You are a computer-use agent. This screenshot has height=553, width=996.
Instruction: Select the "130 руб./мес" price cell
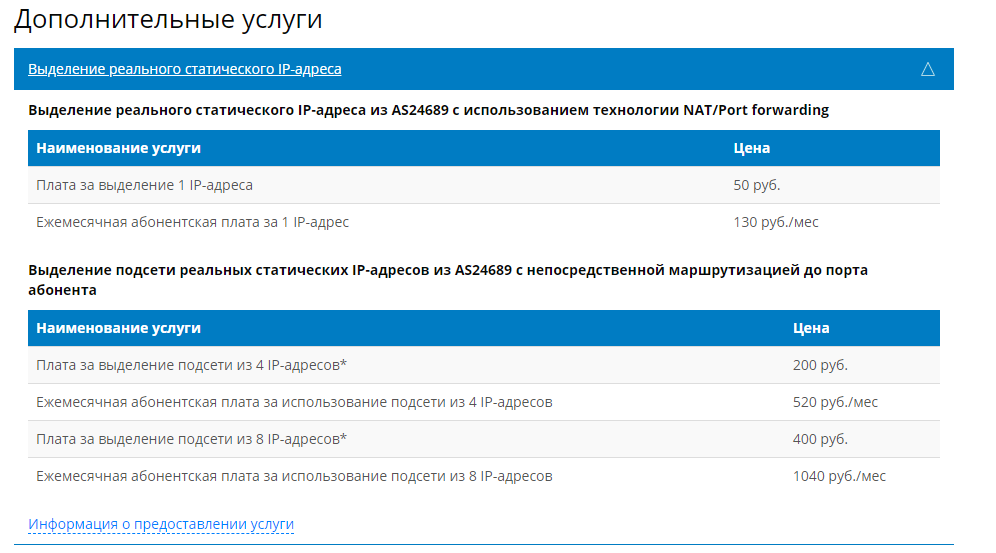(x=776, y=222)
